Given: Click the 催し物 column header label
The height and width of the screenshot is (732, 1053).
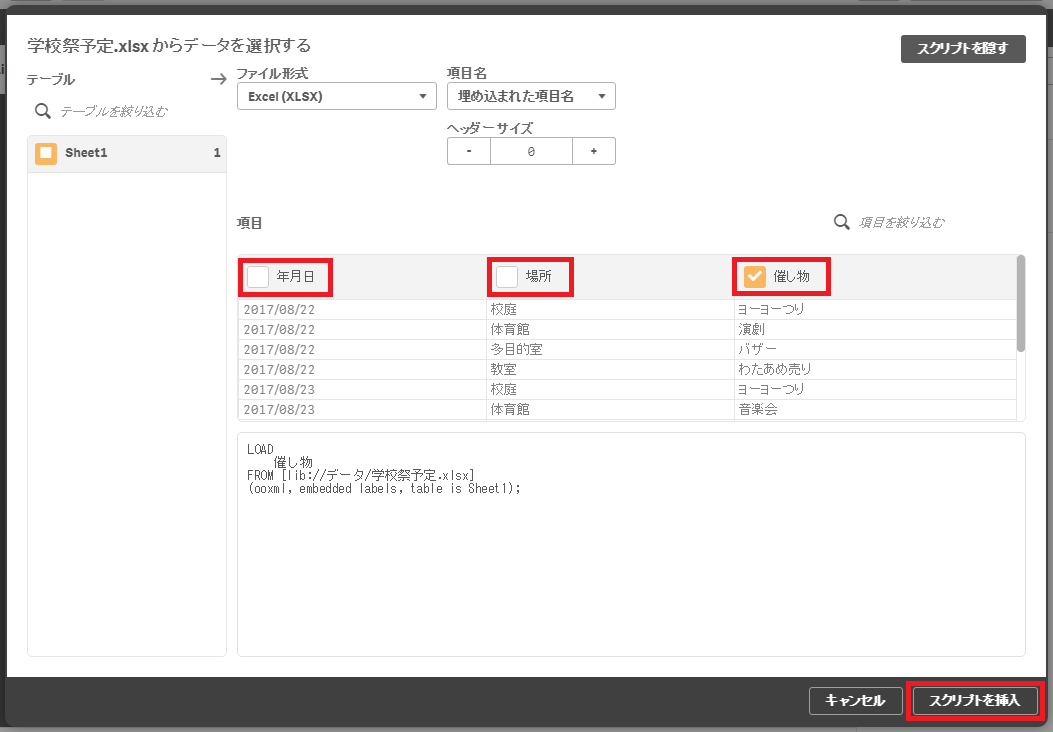Looking at the screenshot, I should [x=792, y=277].
